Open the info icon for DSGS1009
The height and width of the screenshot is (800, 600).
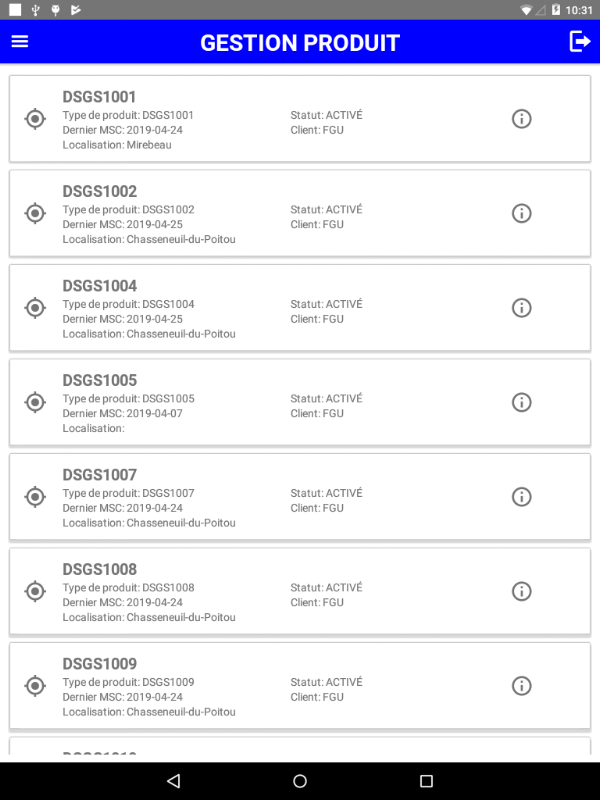[x=521, y=686]
